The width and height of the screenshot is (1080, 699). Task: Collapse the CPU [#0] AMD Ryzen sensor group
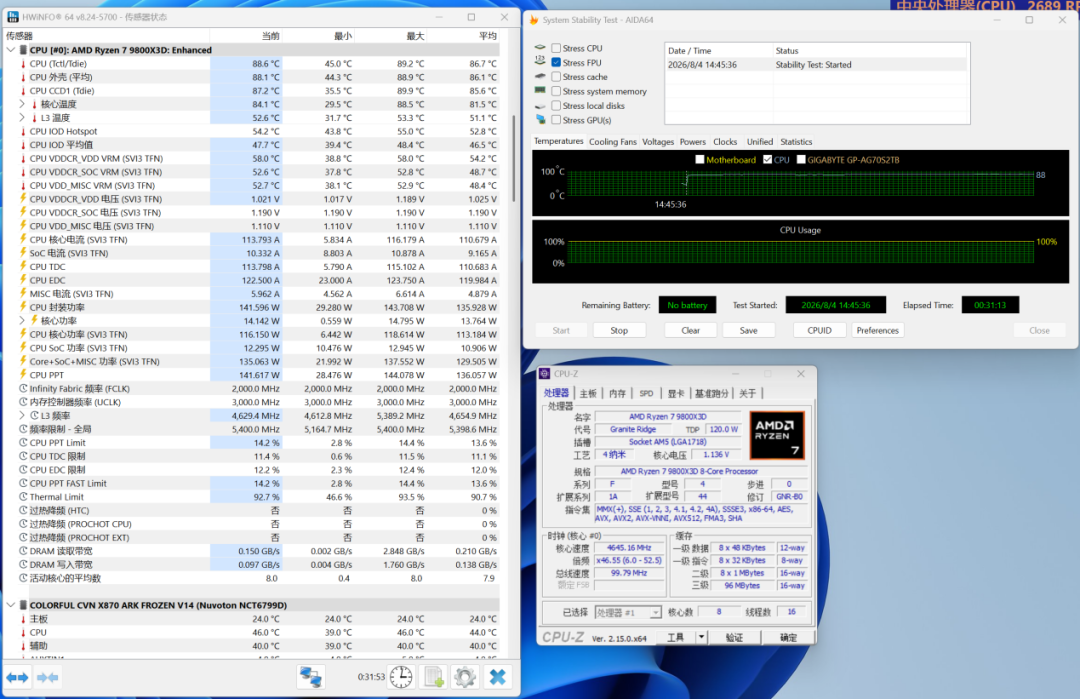click(x=10, y=50)
